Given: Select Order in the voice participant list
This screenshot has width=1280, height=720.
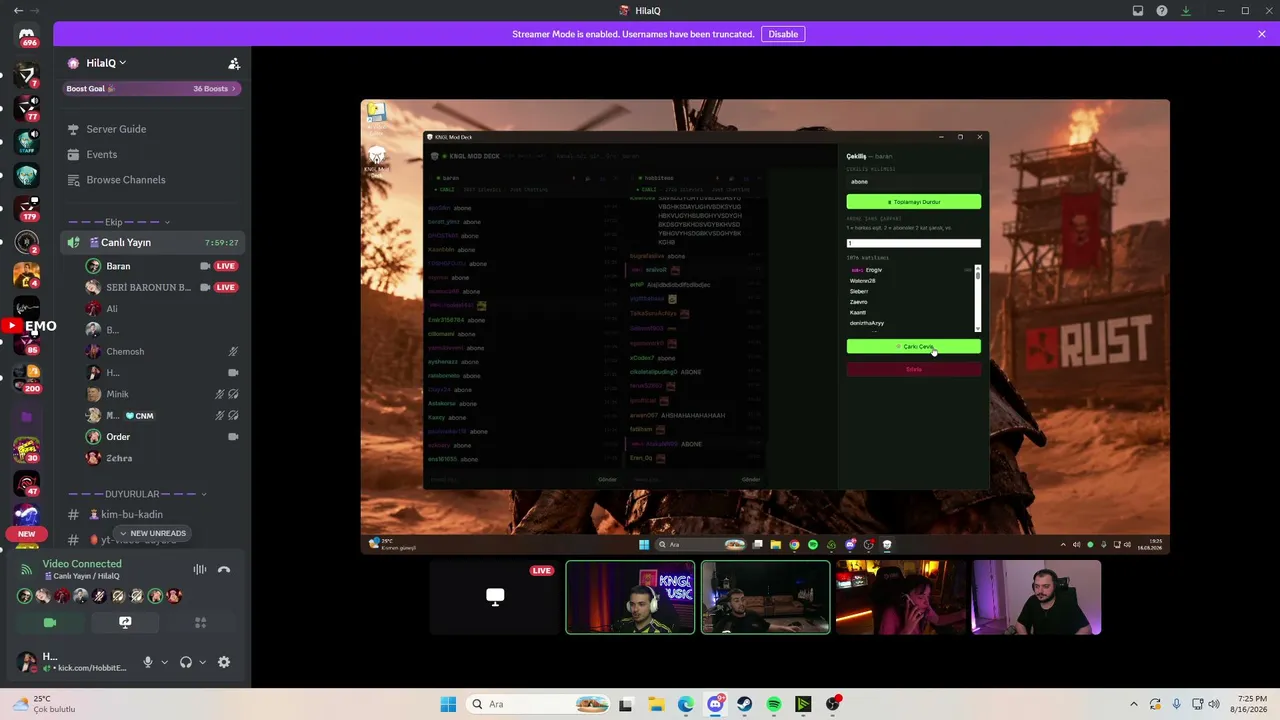Looking at the screenshot, I should (x=161, y=437).
